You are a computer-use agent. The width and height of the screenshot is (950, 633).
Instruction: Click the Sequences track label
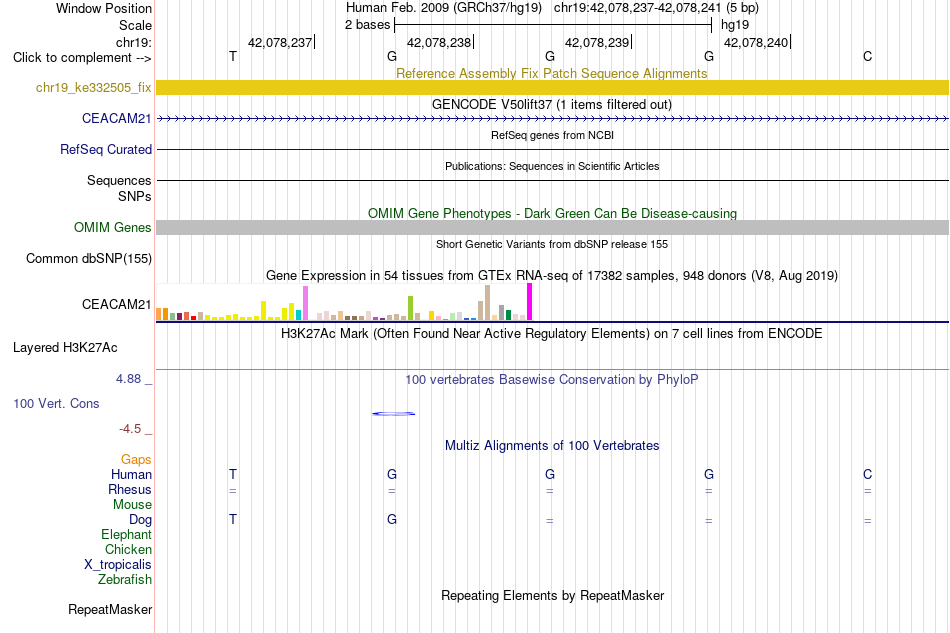click(119, 181)
